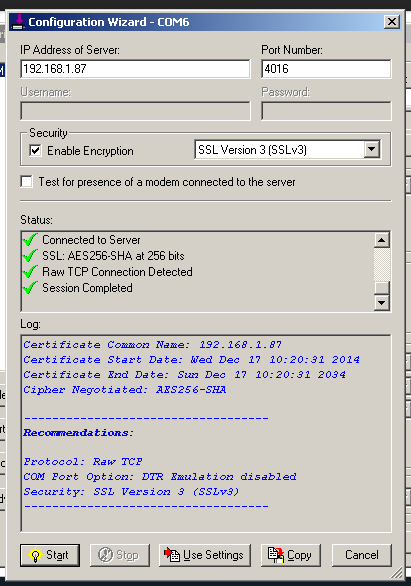Click Certificate End Date log line
Screen dimensions: 411x586
185,374
